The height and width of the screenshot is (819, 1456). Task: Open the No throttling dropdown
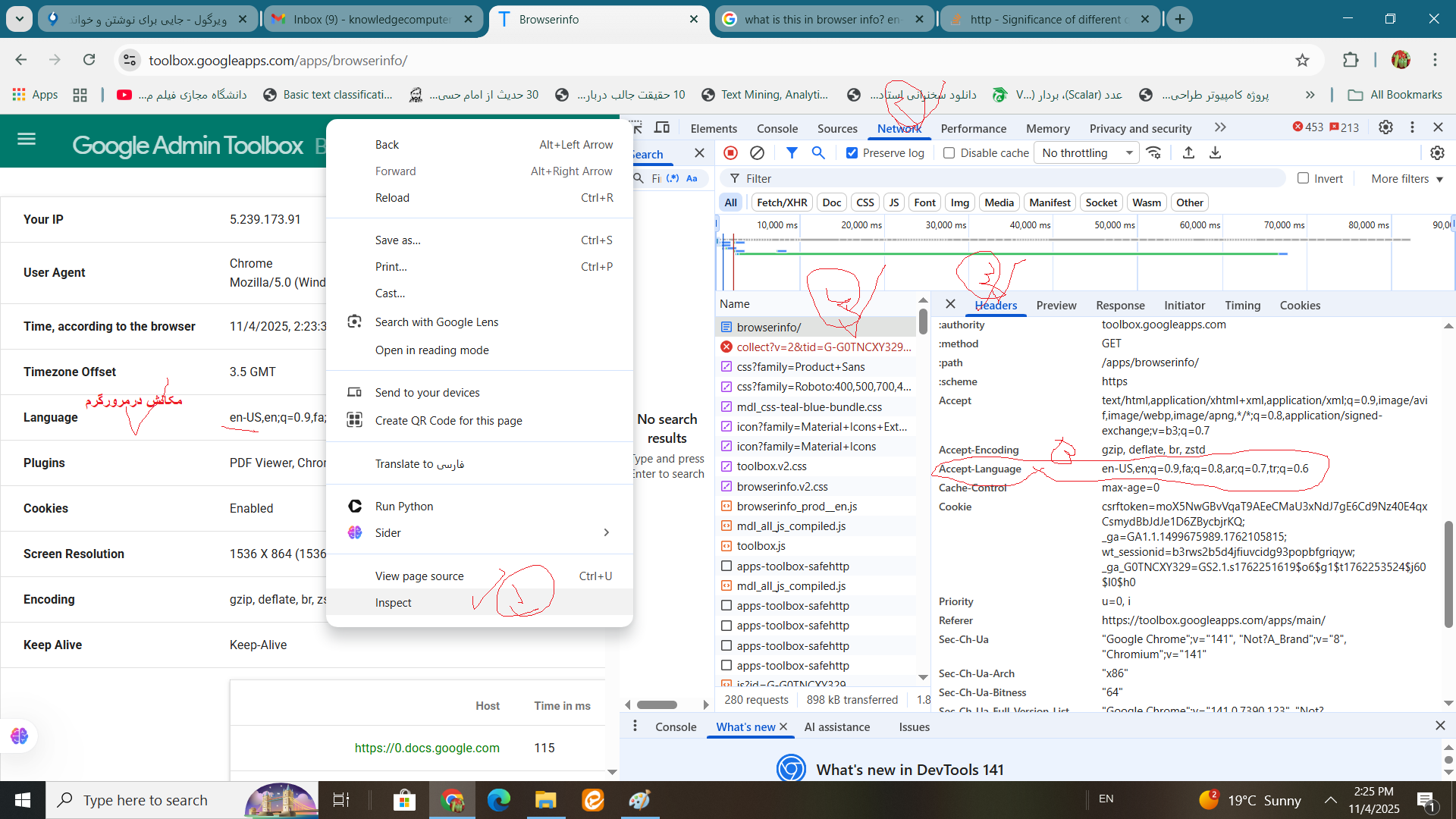tap(1086, 153)
